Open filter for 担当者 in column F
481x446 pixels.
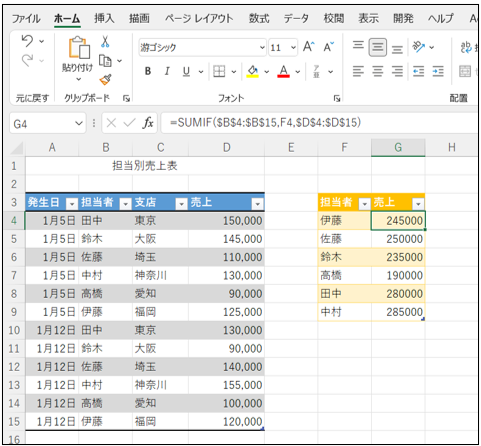coord(365,203)
